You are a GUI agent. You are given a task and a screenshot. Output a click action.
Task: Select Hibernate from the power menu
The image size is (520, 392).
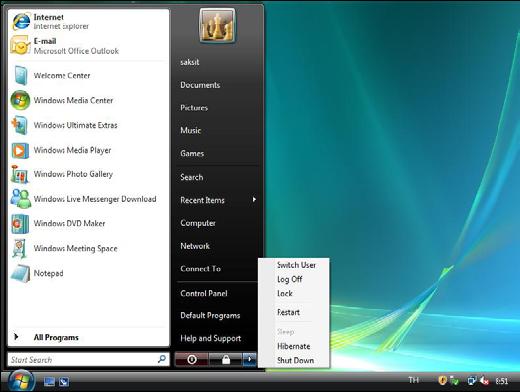pos(294,346)
